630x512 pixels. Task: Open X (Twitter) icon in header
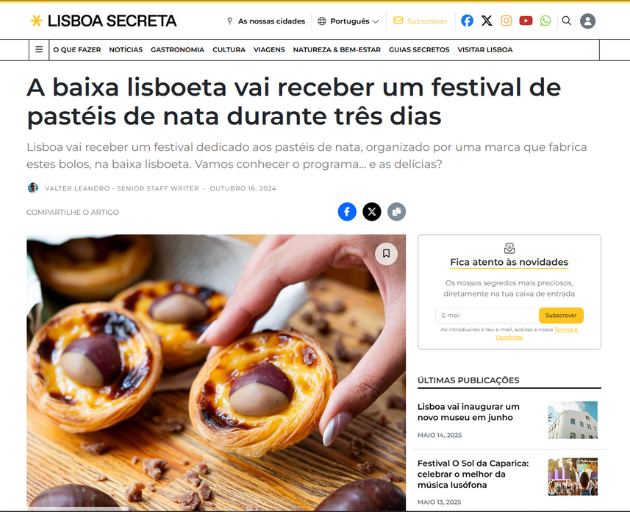click(x=487, y=21)
